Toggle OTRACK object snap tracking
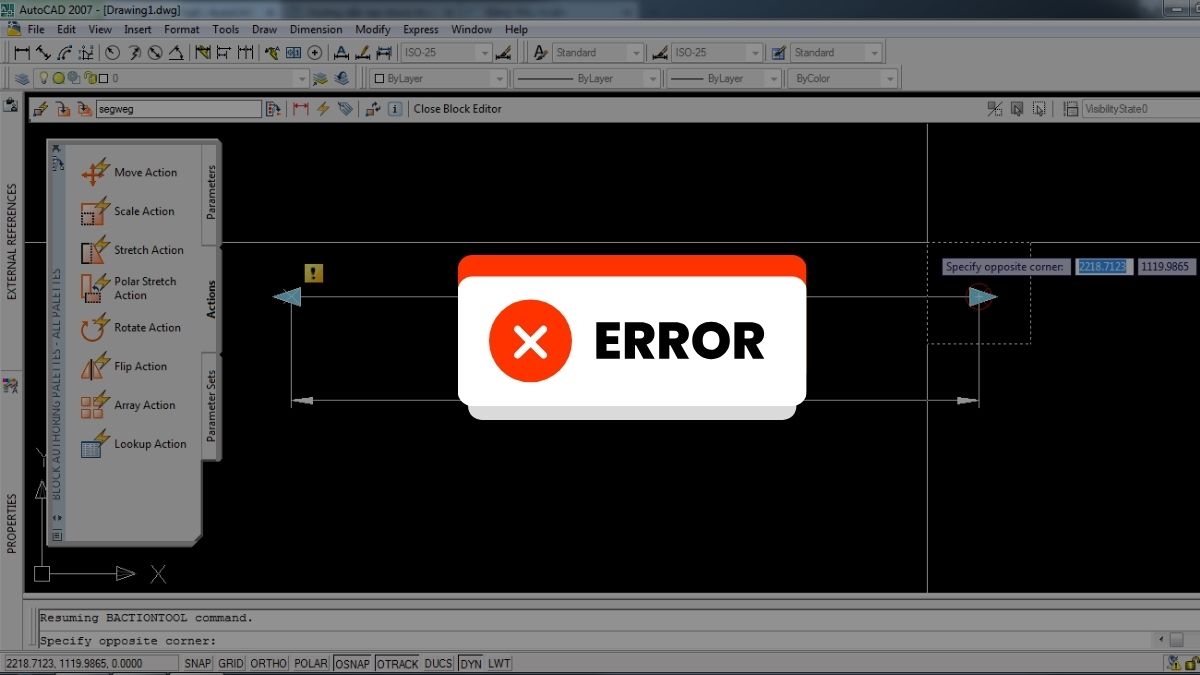Image resolution: width=1200 pixels, height=675 pixels. point(397,663)
